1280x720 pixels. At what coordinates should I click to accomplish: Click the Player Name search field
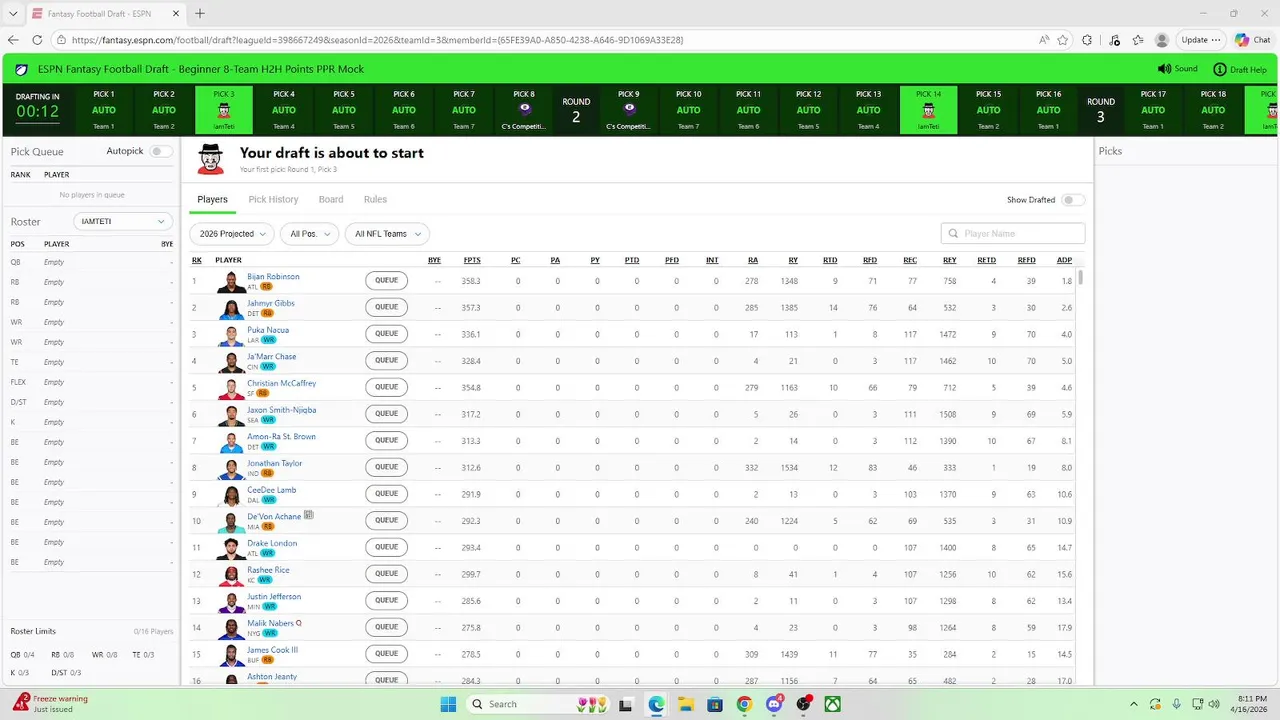point(1013,233)
